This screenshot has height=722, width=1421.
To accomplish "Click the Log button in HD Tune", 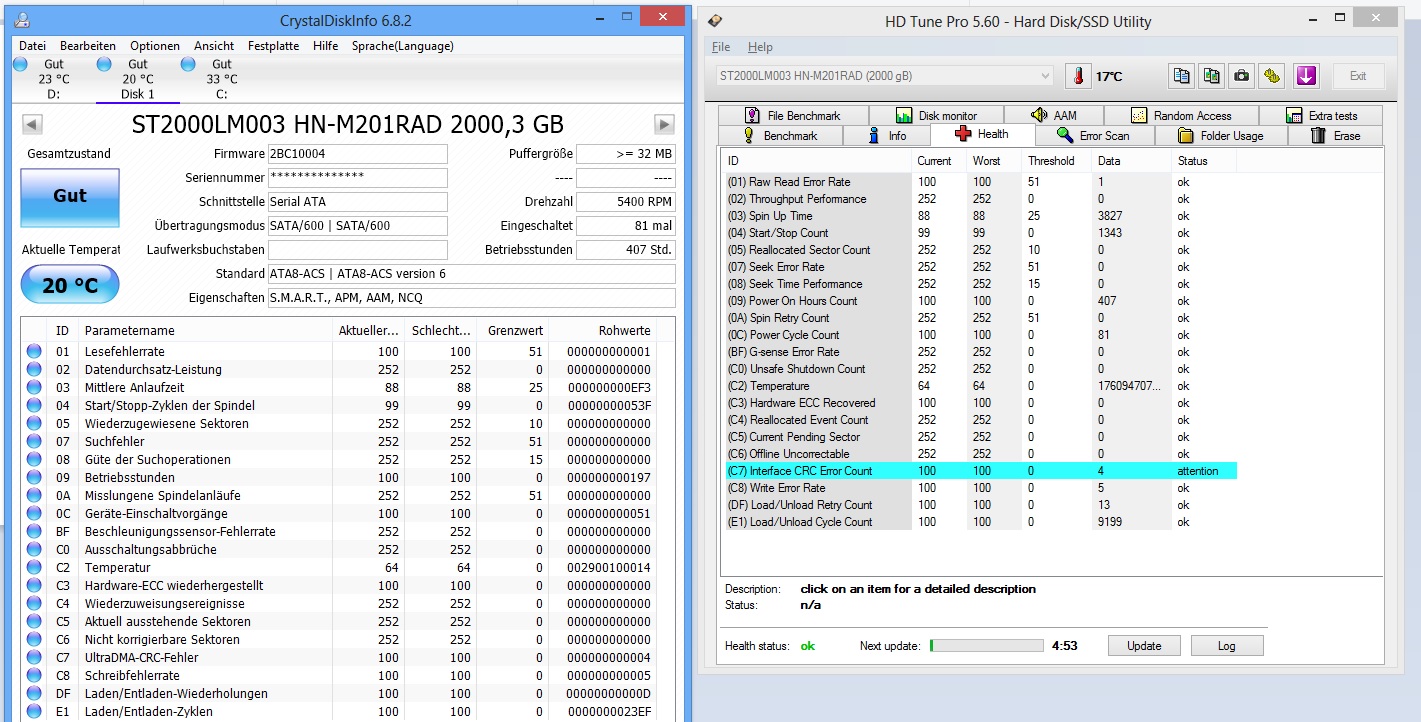I will click(x=1227, y=646).
